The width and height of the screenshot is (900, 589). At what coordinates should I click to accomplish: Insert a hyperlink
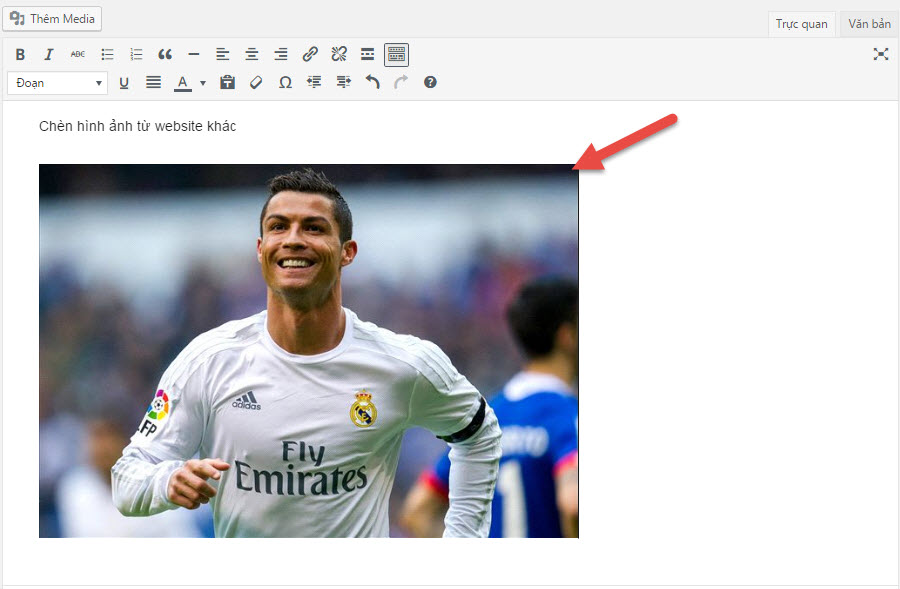(310, 54)
